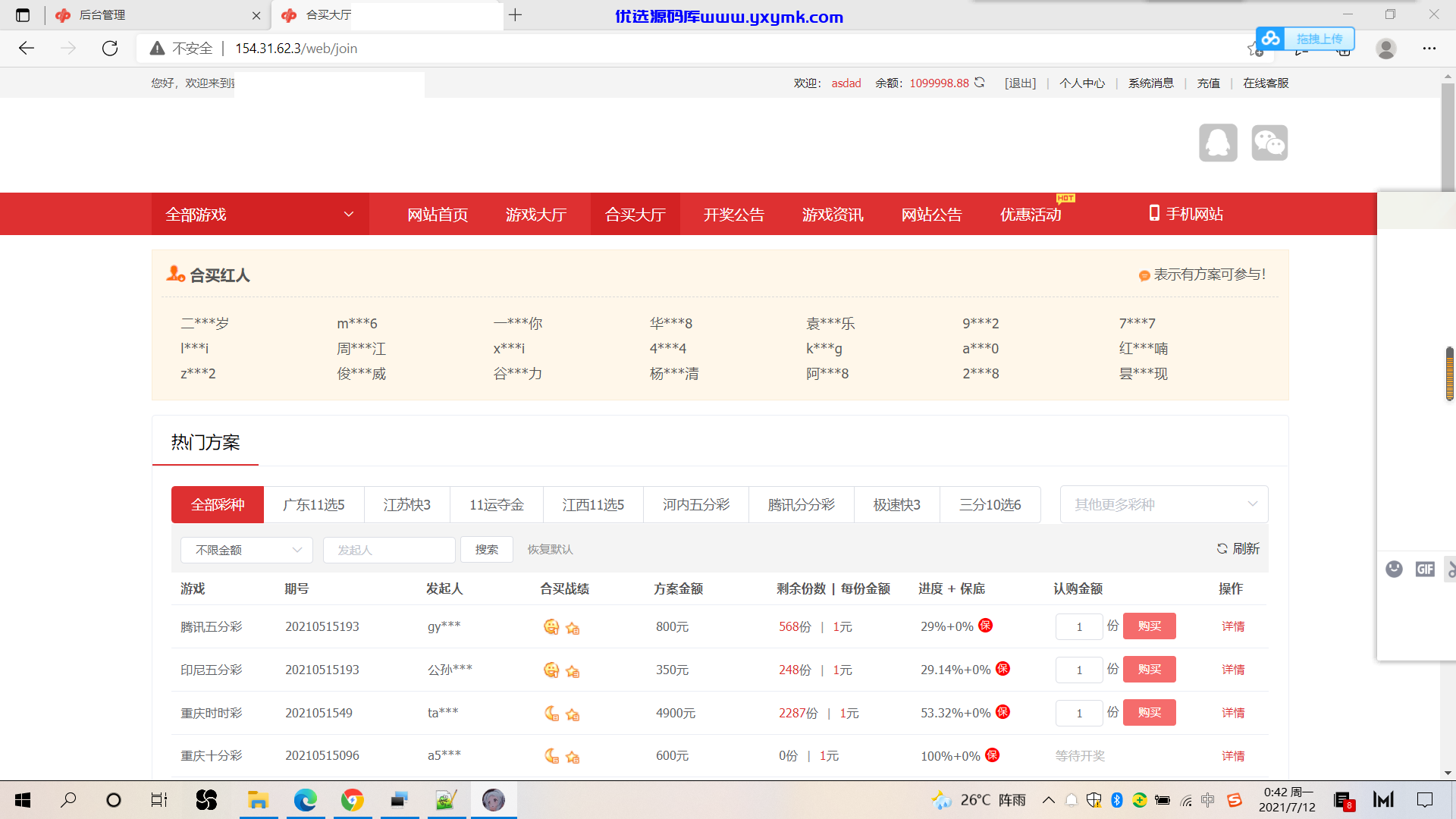Click the page vertical scrollbar thumb

pos(1448,137)
